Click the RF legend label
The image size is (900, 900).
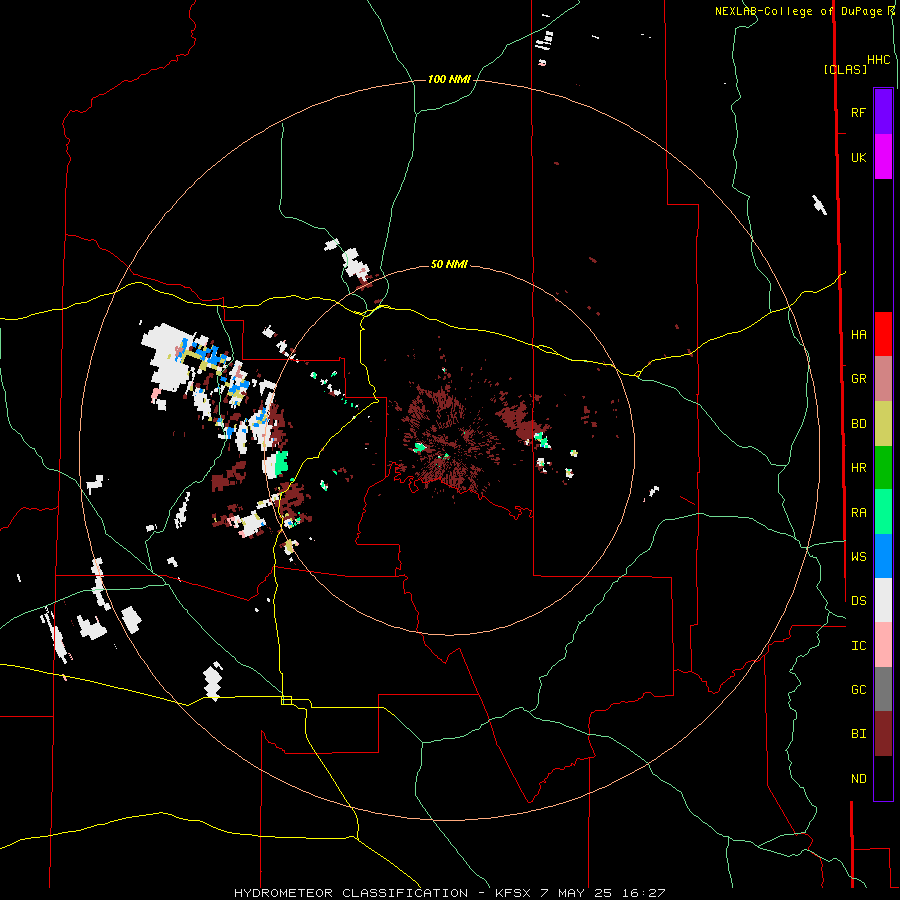pyautogui.click(x=858, y=112)
